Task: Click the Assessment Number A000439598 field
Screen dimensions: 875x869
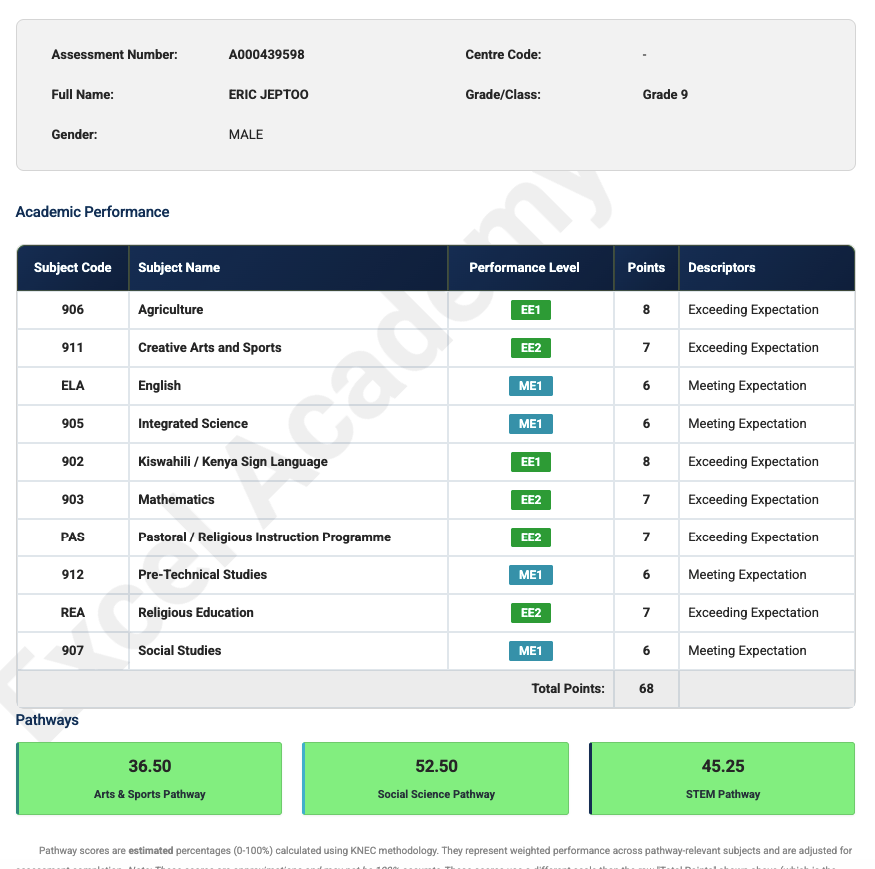Action: (x=266, y=54)
